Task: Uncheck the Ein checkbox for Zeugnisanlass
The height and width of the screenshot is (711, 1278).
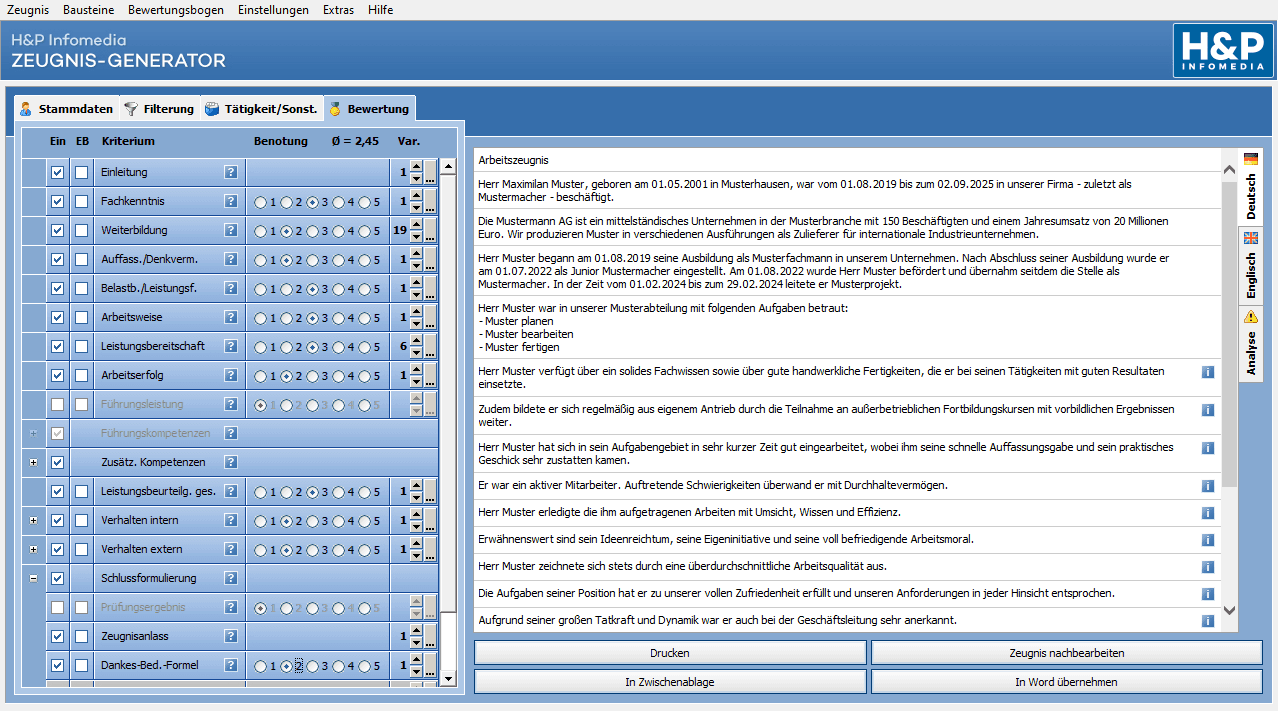Action: tap(57, 636)
